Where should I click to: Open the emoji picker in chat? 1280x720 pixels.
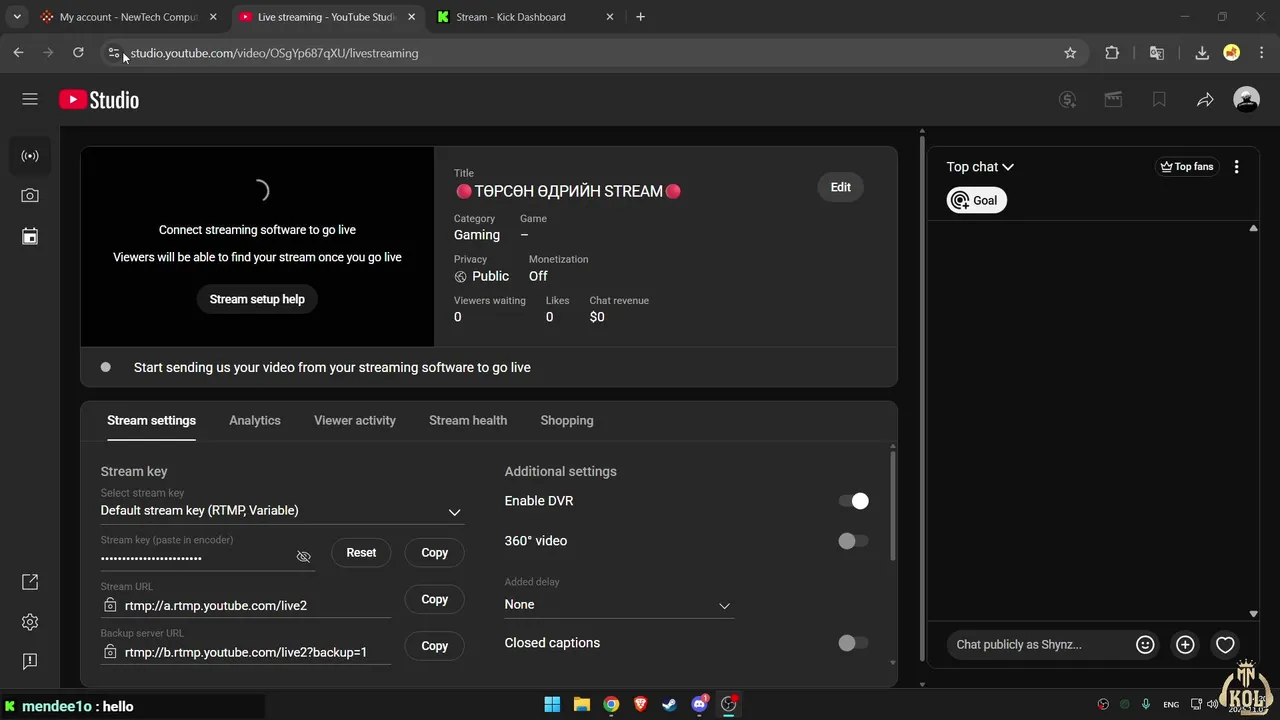click(1145, 645)
